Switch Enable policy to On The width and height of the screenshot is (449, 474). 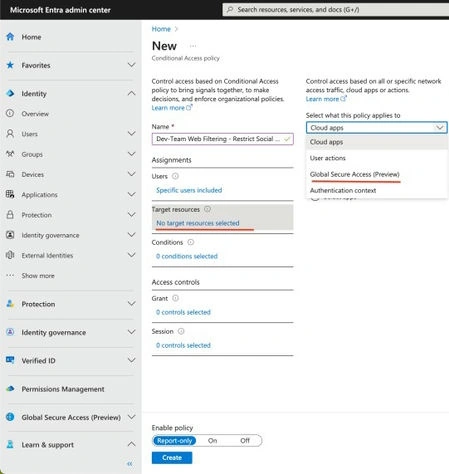tap(212, 441)
